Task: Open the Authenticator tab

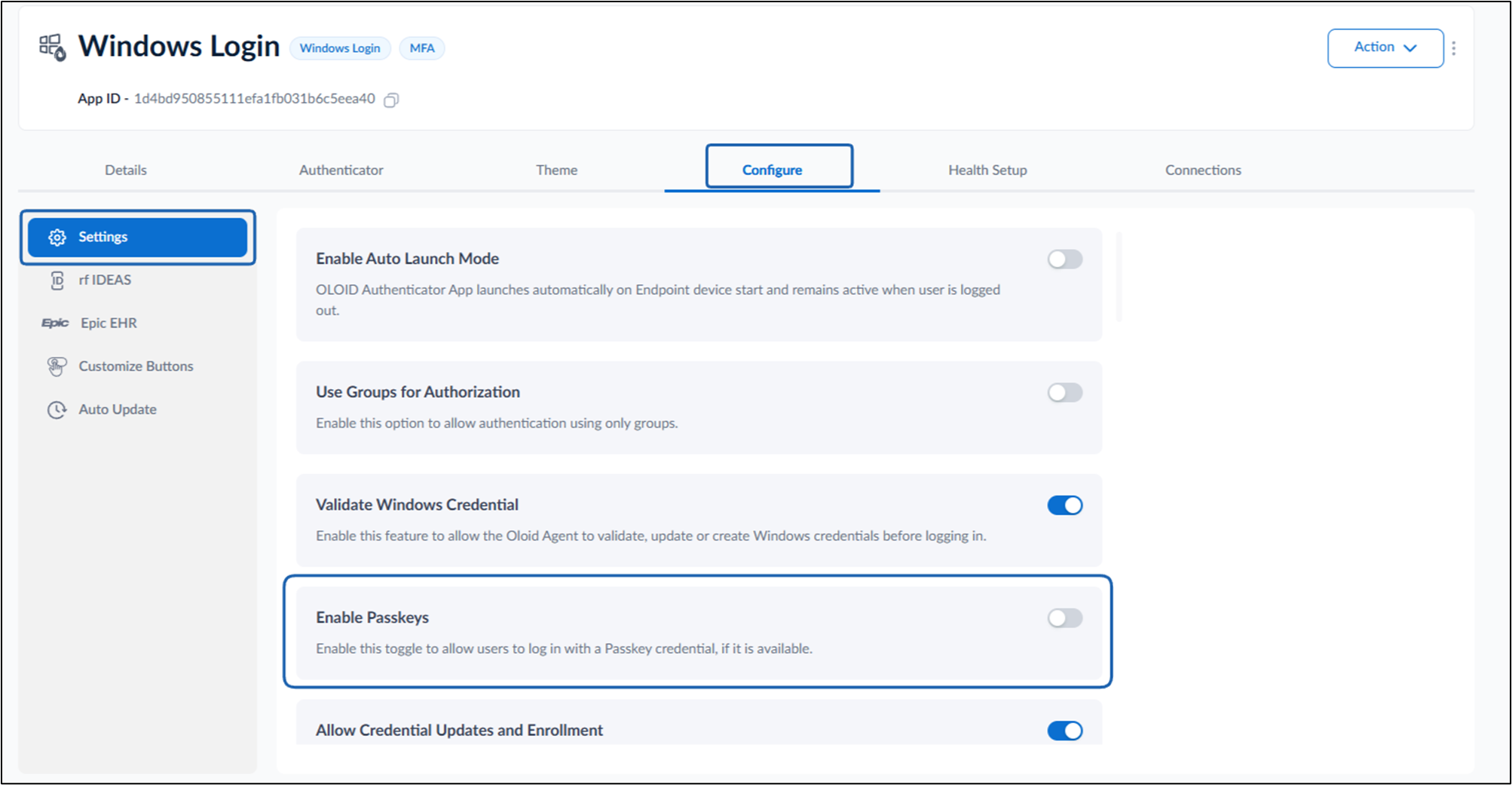Action: [x=341, y=170]
